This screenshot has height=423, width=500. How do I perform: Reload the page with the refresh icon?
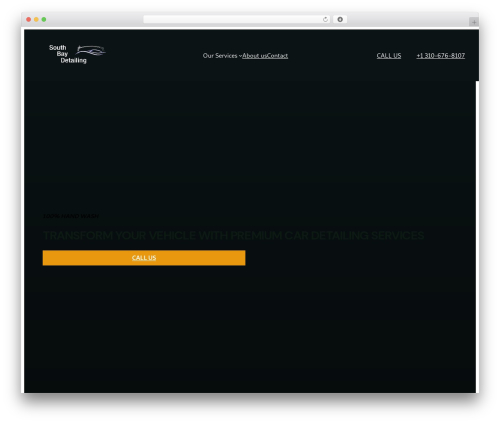[x=325, y=19]
